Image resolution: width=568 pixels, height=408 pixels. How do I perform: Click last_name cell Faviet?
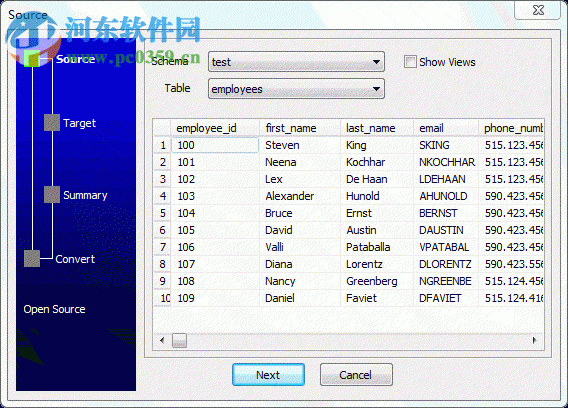point(377,298)
